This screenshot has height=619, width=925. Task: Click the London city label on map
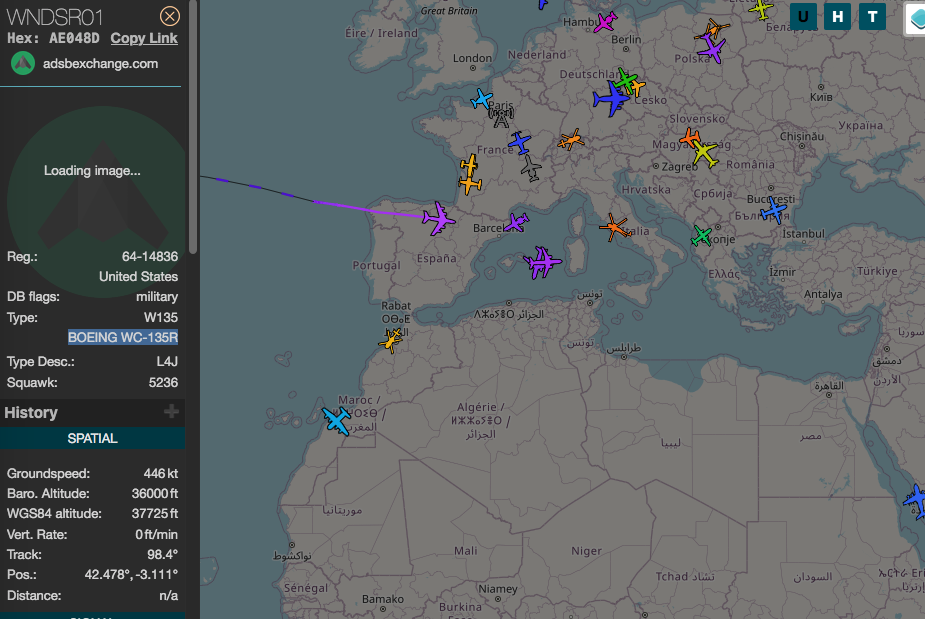[x=473, y=58]
